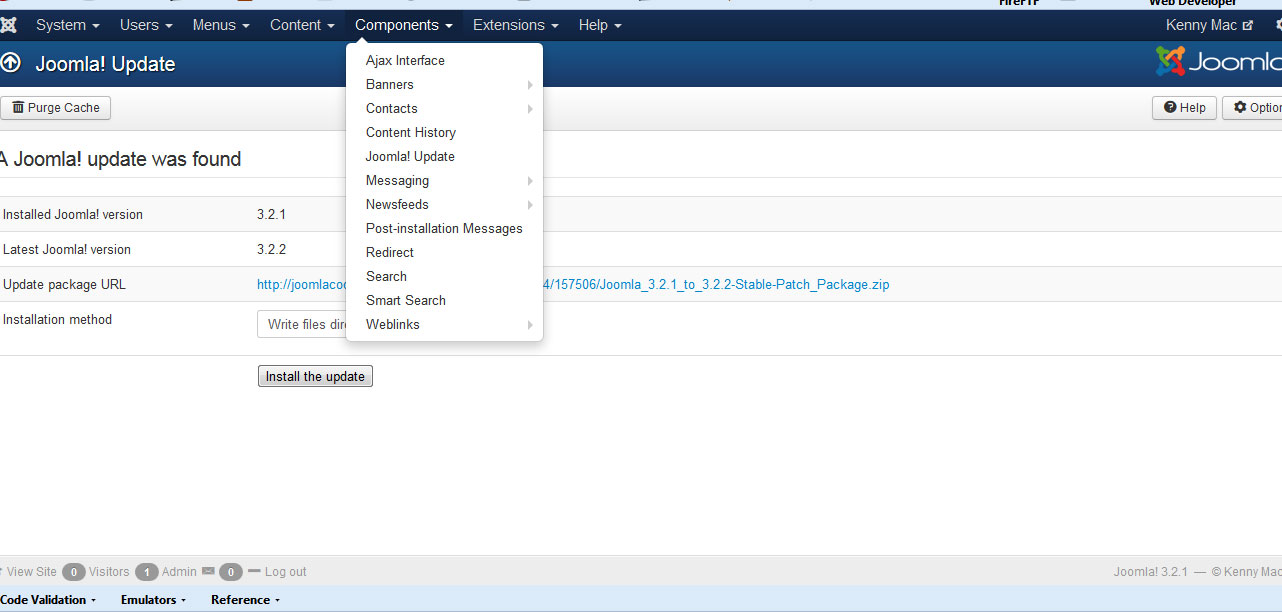The width and height of the screenshot is (1282, 612).
Task: Click the "A Joomla! update was found" heading
Action: click(120, 159)
